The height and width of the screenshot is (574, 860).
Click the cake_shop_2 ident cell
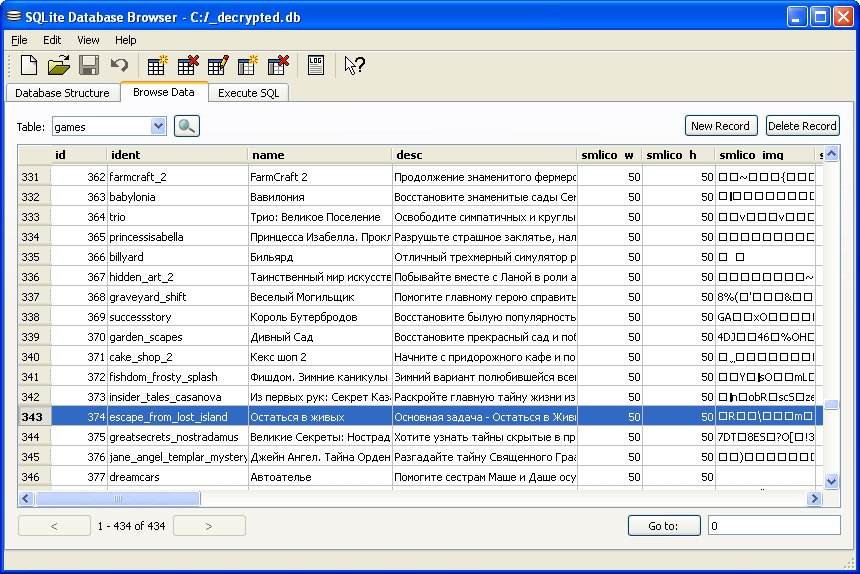point(177,357)
